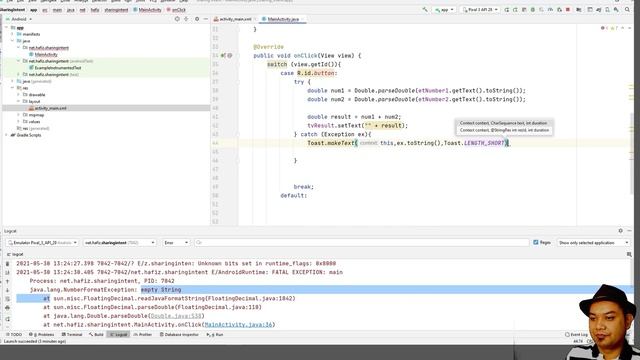Image resolution: width=640 pixels, height=360 pixels.
Task: Open the app run configuration dropdown
Action: click(444, 9)
